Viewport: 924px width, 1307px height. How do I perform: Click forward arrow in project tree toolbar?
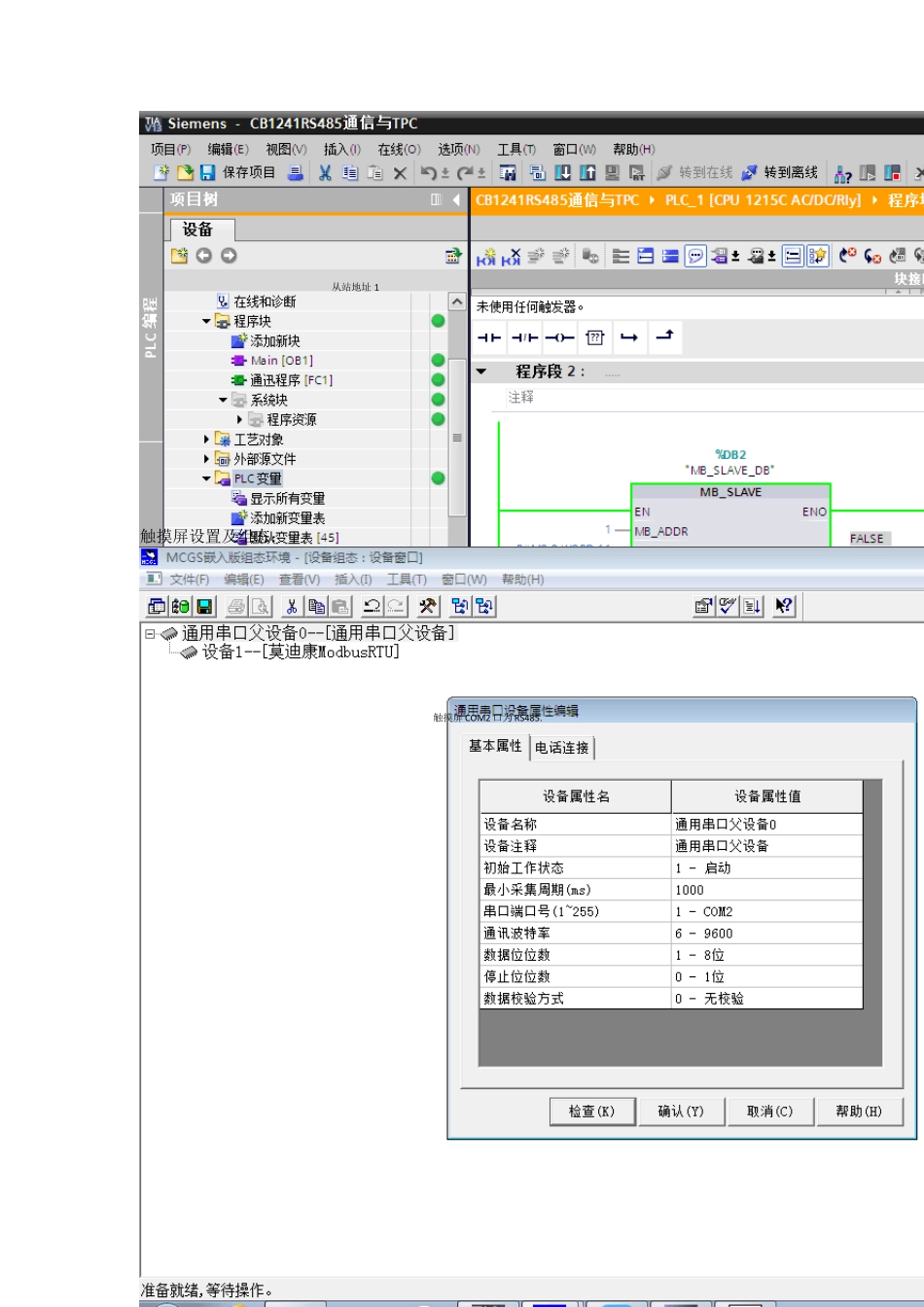(229, 256)
